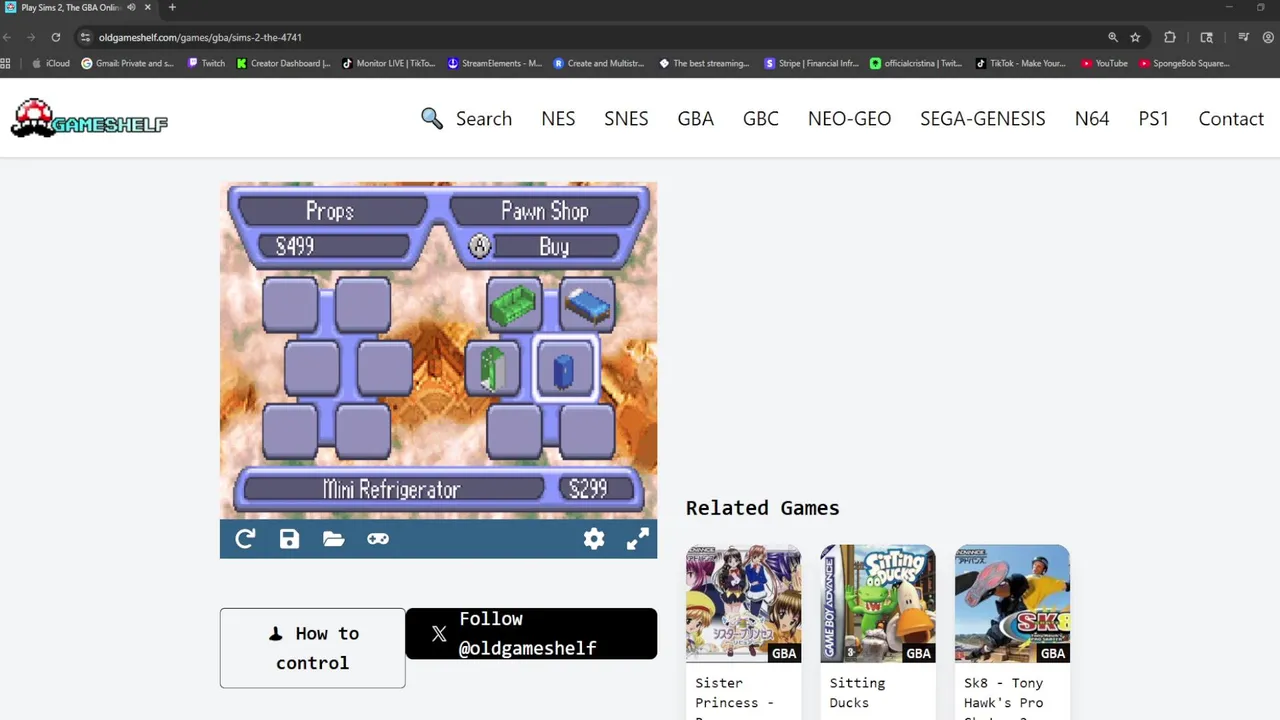Open Sitting Ducks game thumbnail

pos(878,603)
